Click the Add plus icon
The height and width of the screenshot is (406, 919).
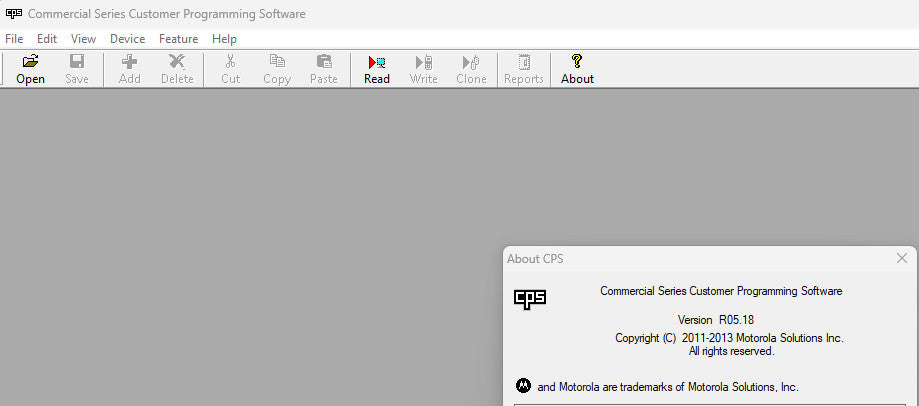pos(129,62)
